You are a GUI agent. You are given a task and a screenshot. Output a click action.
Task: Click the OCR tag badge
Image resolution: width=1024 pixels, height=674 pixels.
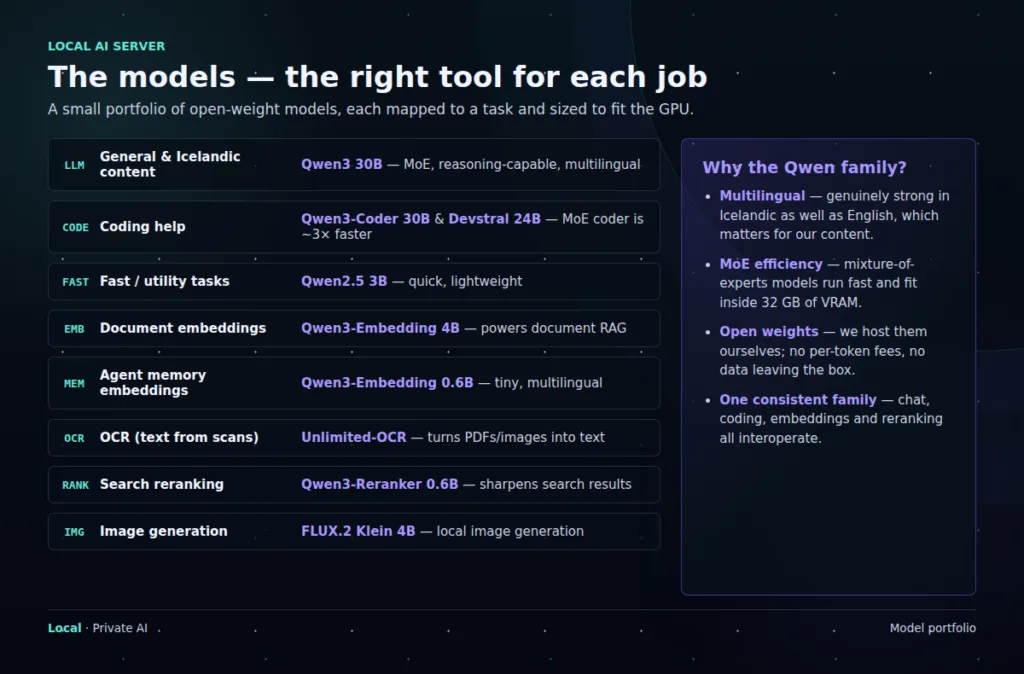(74, 438)
